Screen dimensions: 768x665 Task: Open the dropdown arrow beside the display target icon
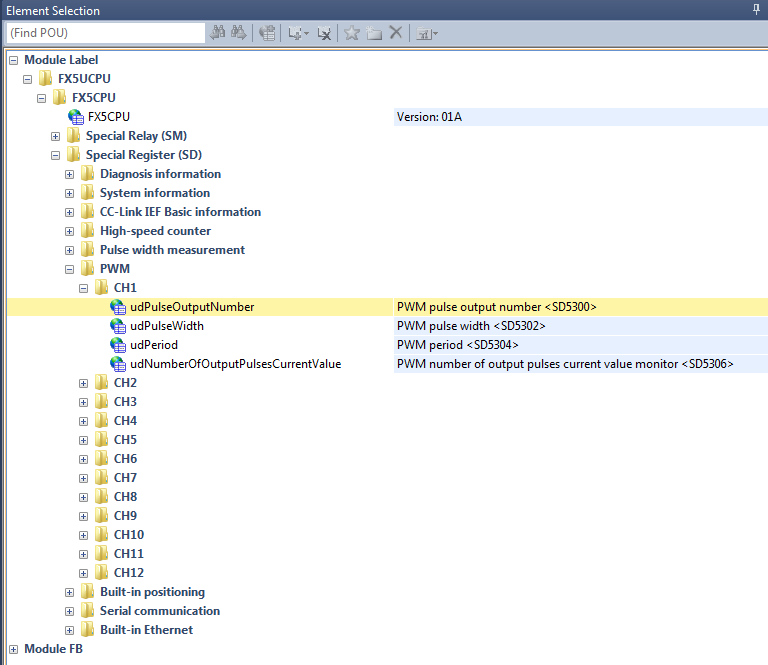[x=435, y=34]
